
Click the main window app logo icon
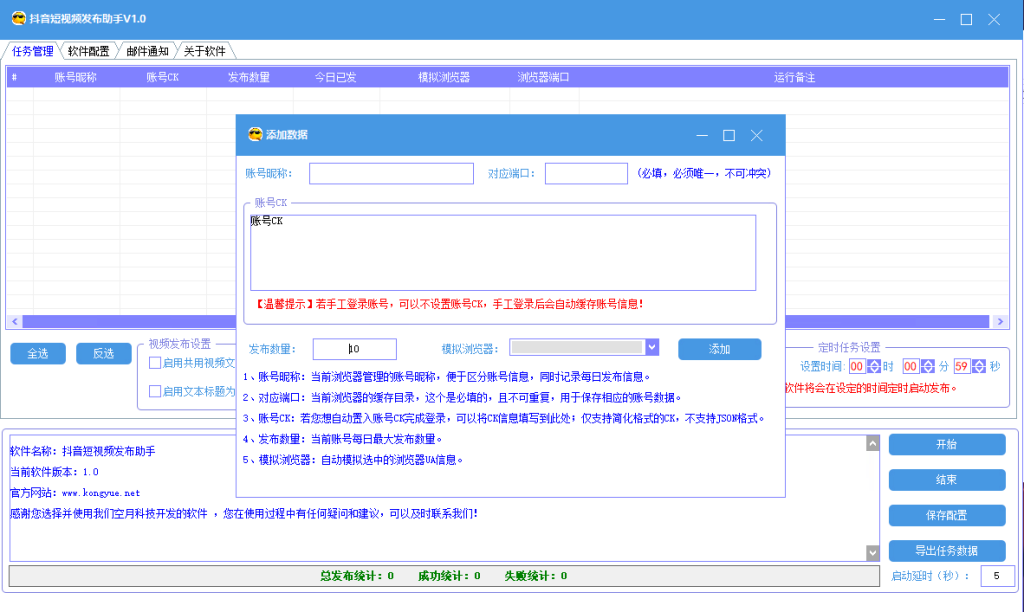(x=18, y=18)
